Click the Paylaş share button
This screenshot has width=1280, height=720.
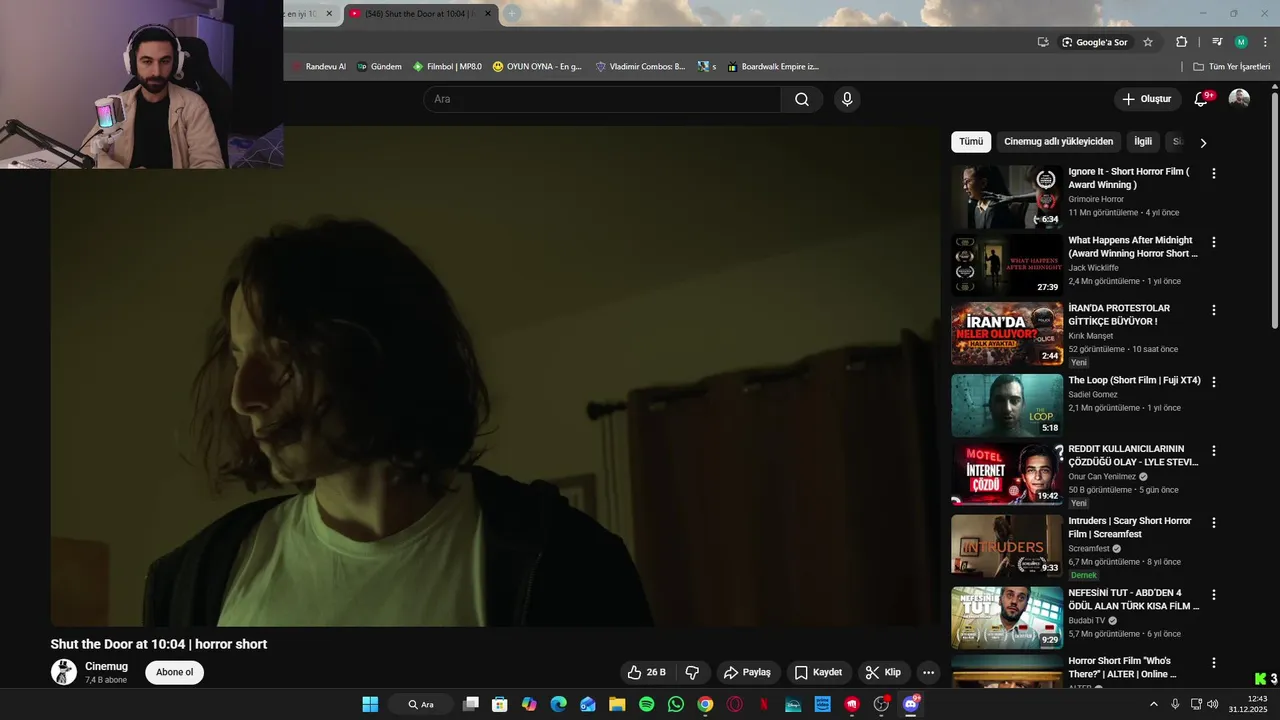coord(747,672)
